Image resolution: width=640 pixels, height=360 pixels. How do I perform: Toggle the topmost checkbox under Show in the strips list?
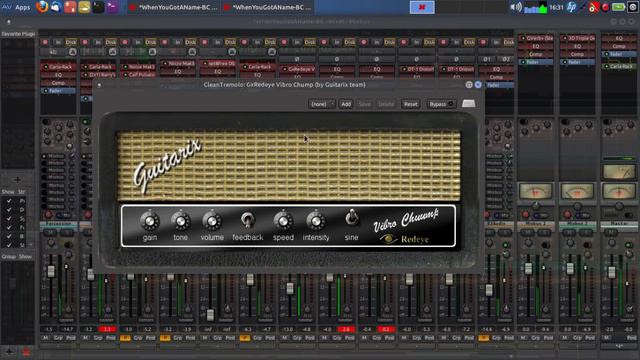click(x=9, y=201)
